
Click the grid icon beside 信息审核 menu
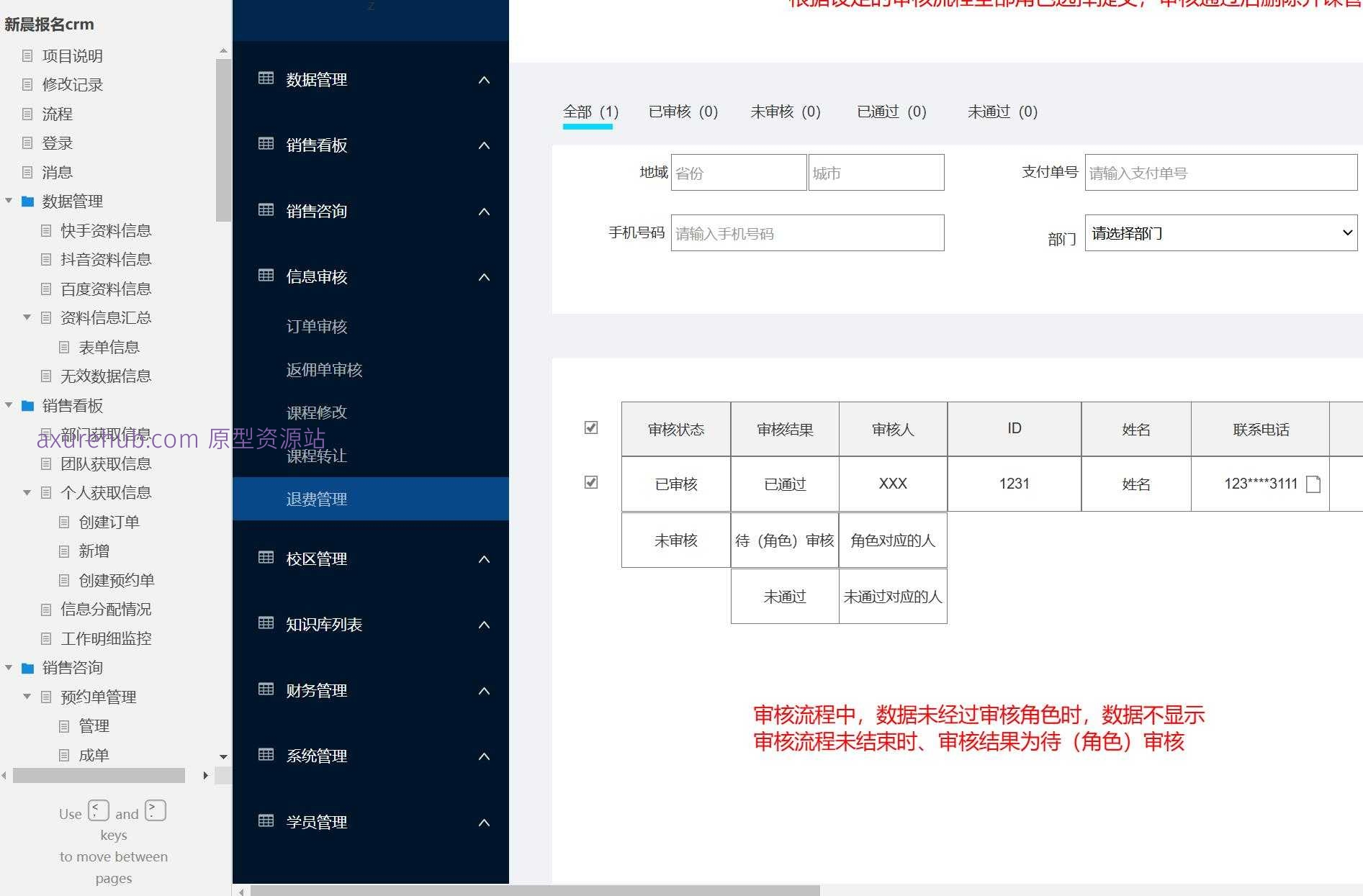[x=266, y=275]
